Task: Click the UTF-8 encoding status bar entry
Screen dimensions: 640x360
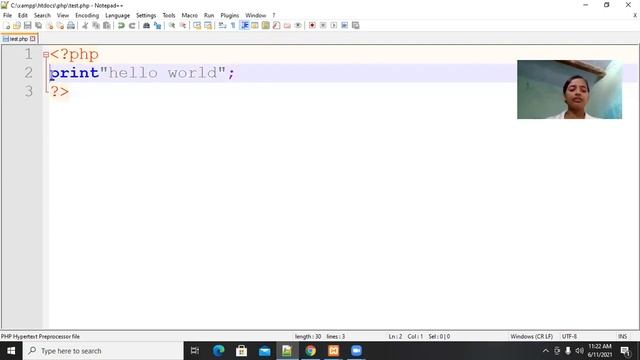Action: click(x=569, y=336)
